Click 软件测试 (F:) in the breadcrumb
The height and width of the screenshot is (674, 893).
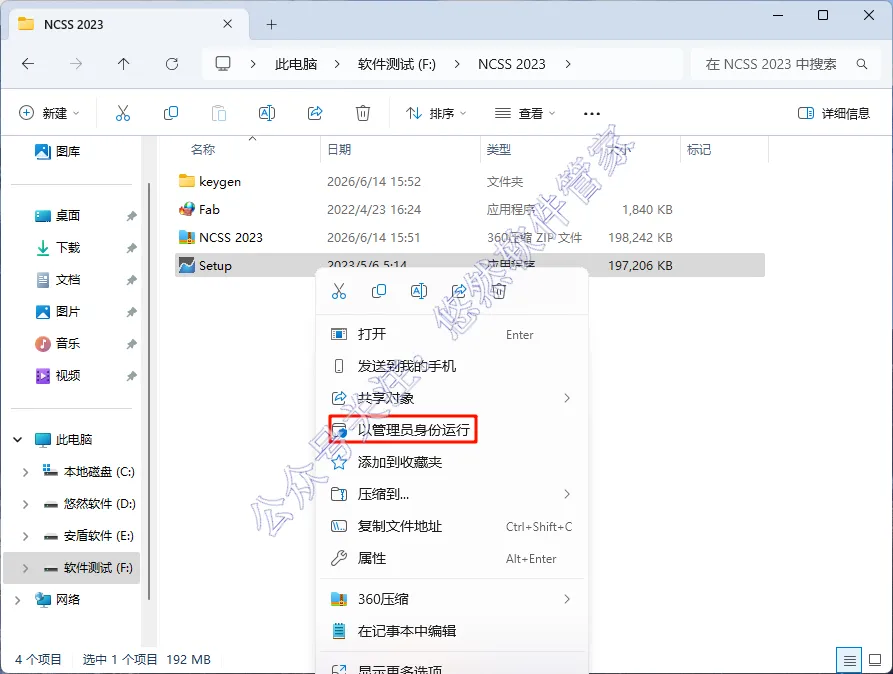(x=397, y=64)
